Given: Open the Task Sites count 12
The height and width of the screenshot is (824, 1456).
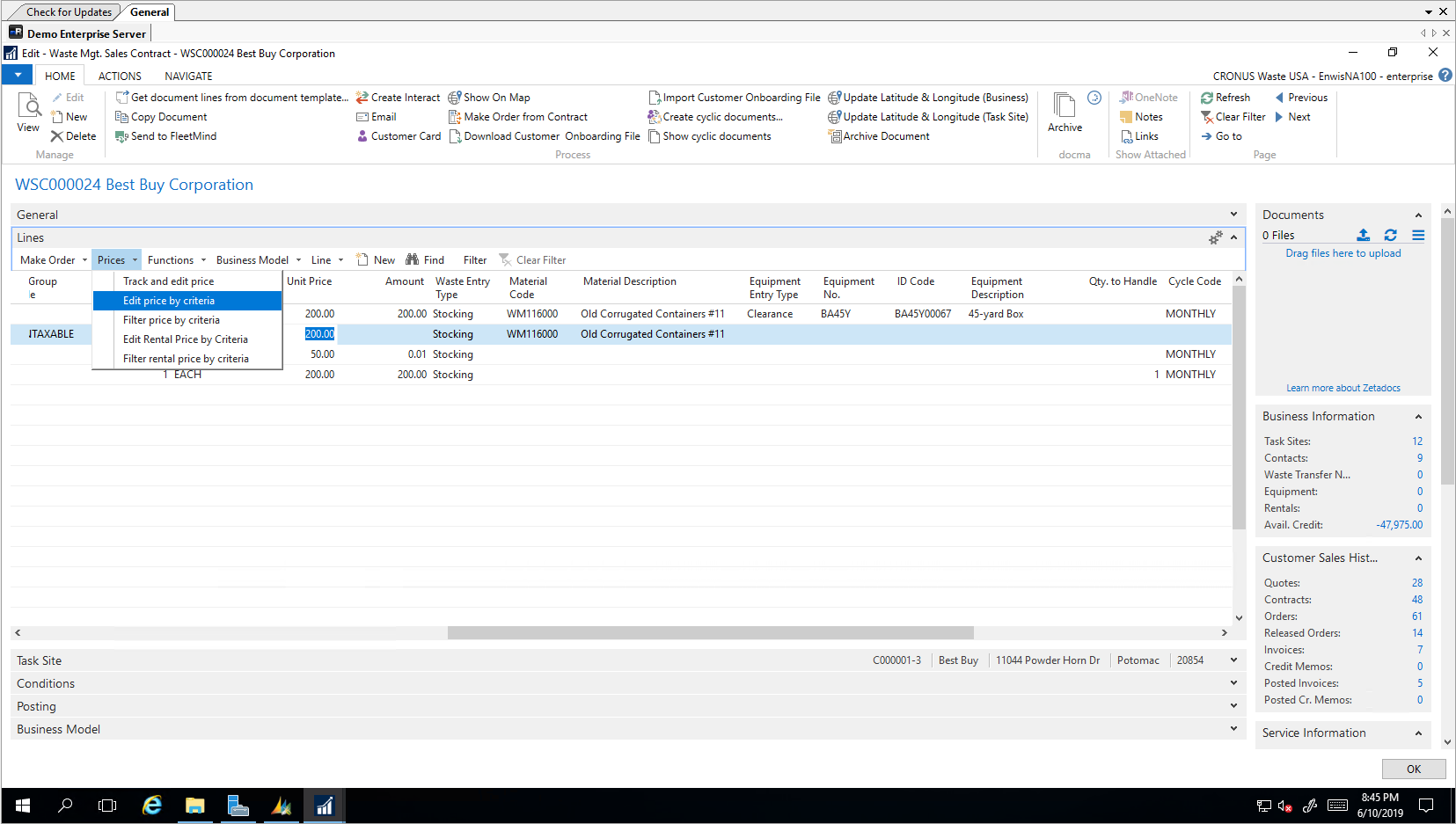Looking at the screenshot, I should pyautogui.click(x=1417, y=441).
